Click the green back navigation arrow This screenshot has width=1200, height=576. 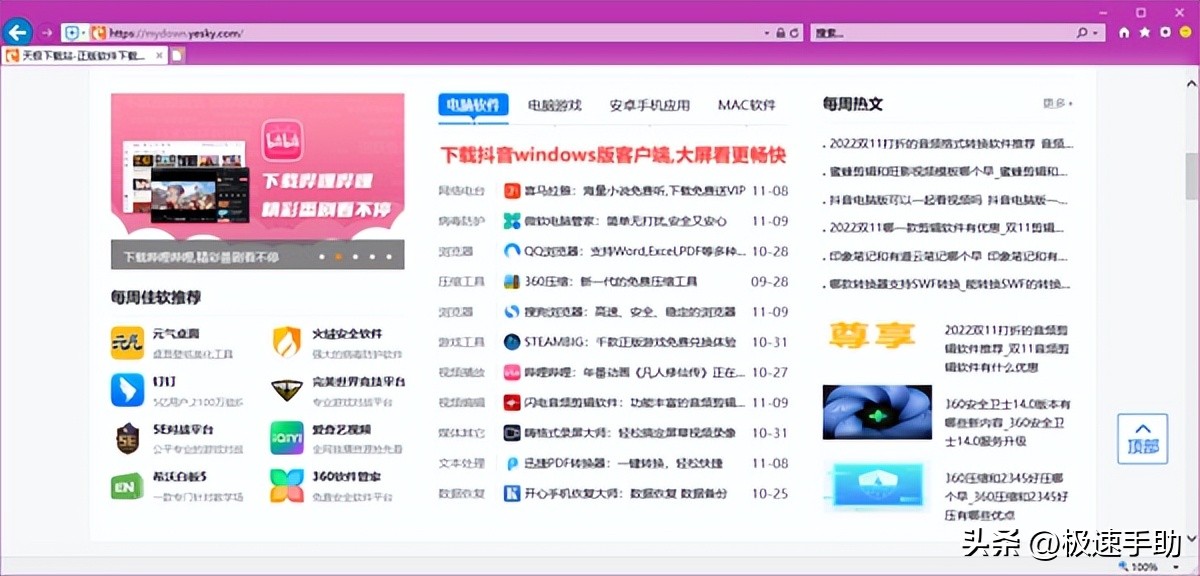pos(18,31)
